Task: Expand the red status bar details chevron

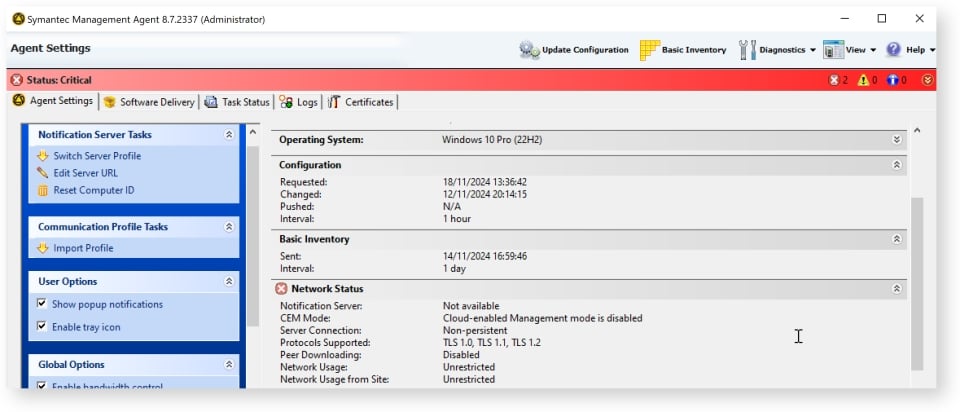Action: pyautogui.click(x=928, y=80)
